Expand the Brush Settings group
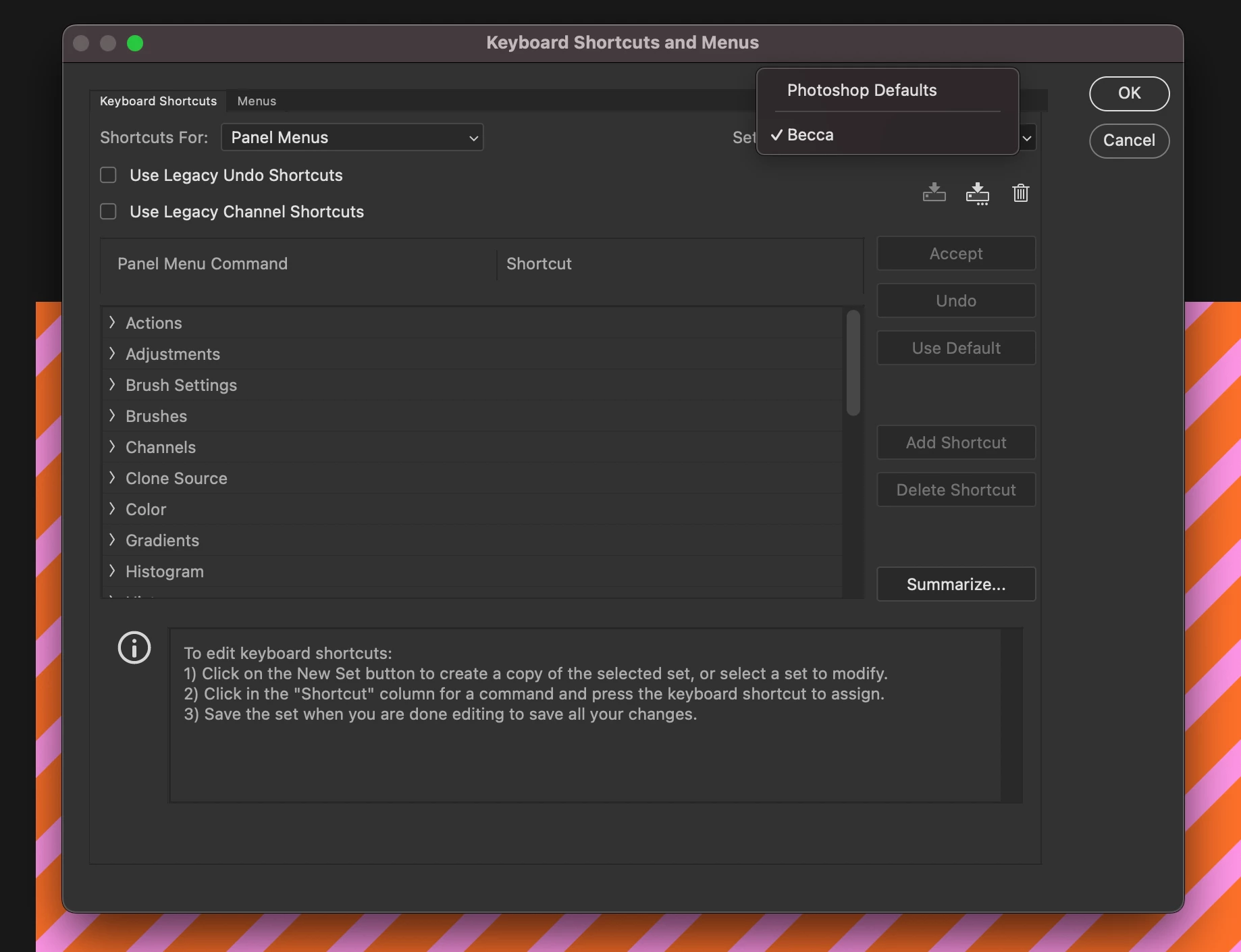Image resolution: width=1241 pixels, height=952 pixels. (x=112, y=385)
